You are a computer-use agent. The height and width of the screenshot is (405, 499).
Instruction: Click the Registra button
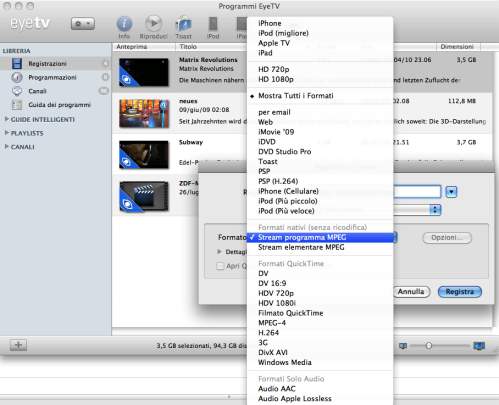click(460, 292)
